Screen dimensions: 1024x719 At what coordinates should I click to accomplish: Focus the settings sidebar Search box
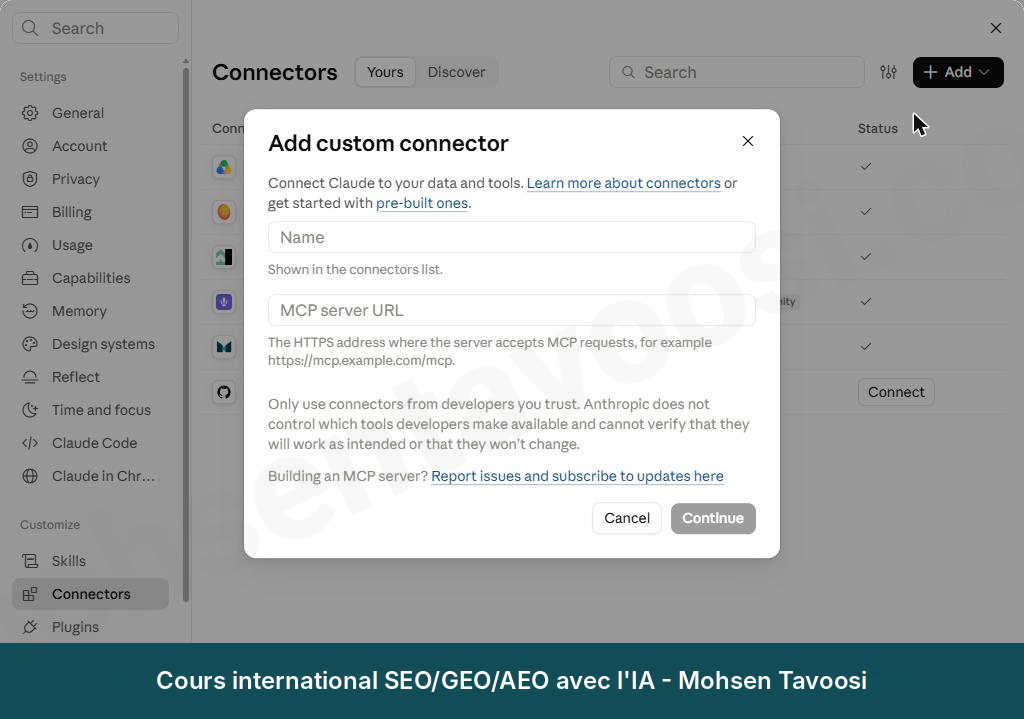(x=95, y=28)
